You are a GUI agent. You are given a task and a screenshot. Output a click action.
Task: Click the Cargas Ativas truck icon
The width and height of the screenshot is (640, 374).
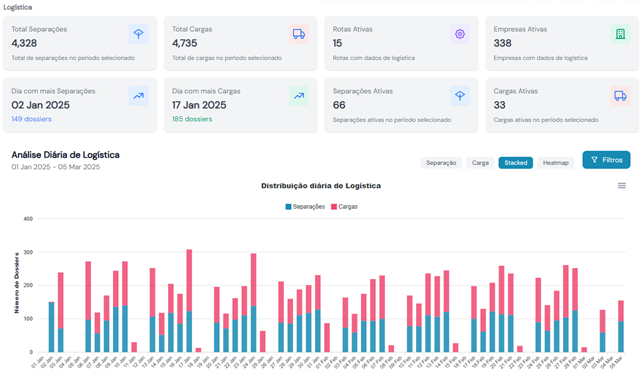(620, 96)
